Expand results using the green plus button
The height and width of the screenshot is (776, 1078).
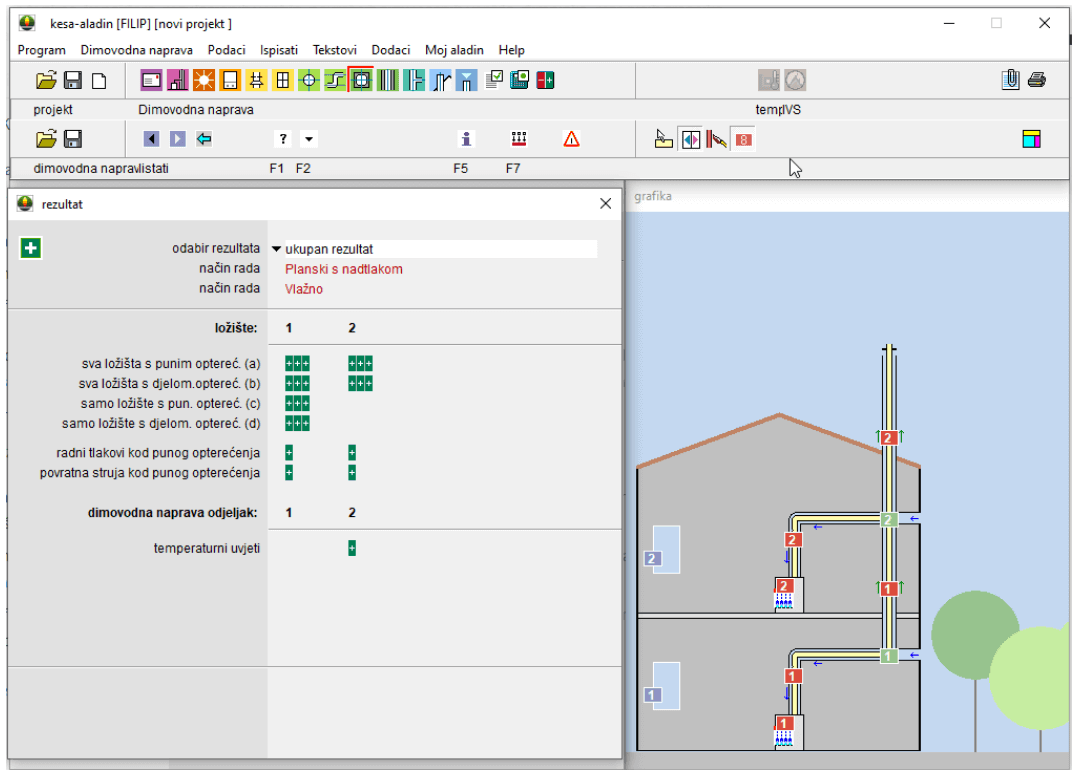click(x=31, y=247)
